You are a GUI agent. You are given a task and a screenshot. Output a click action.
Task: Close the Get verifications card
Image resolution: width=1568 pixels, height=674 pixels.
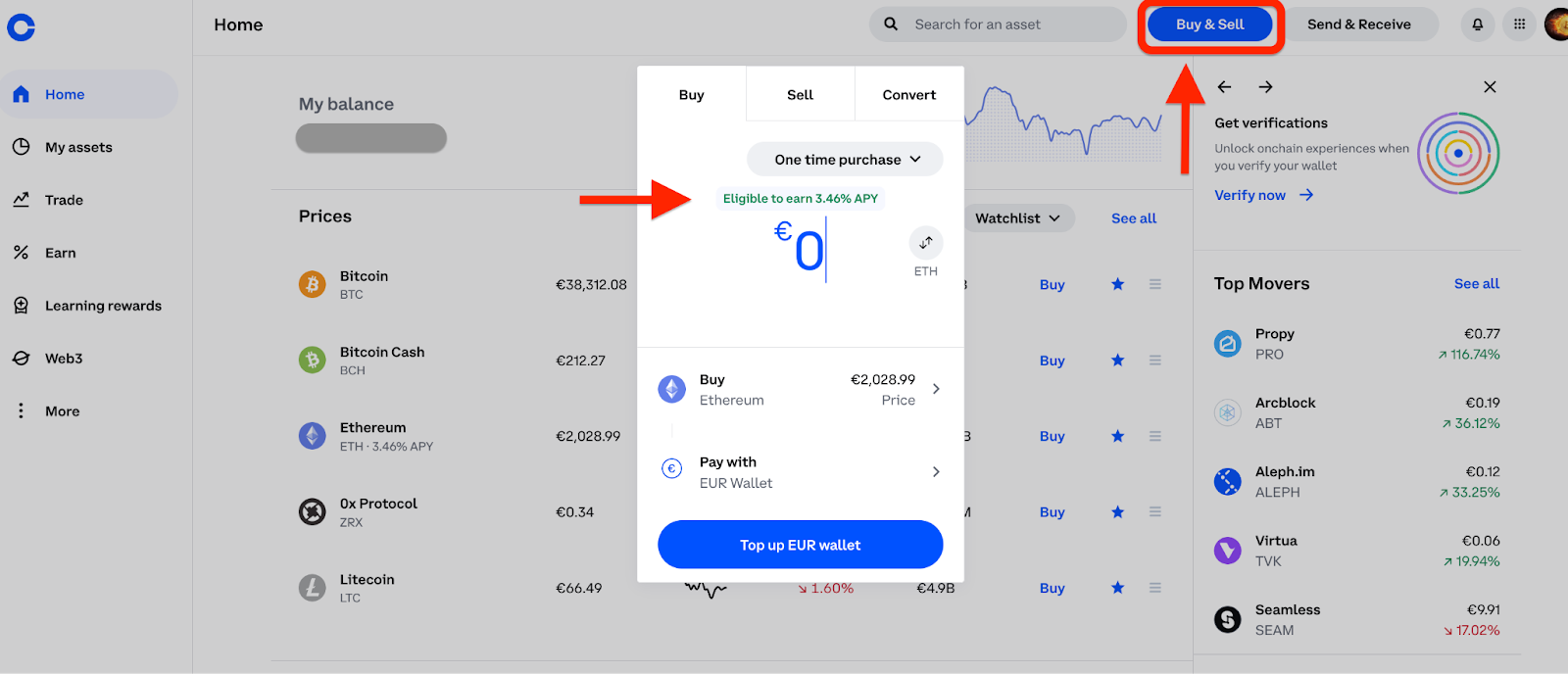pos(1490,87)
